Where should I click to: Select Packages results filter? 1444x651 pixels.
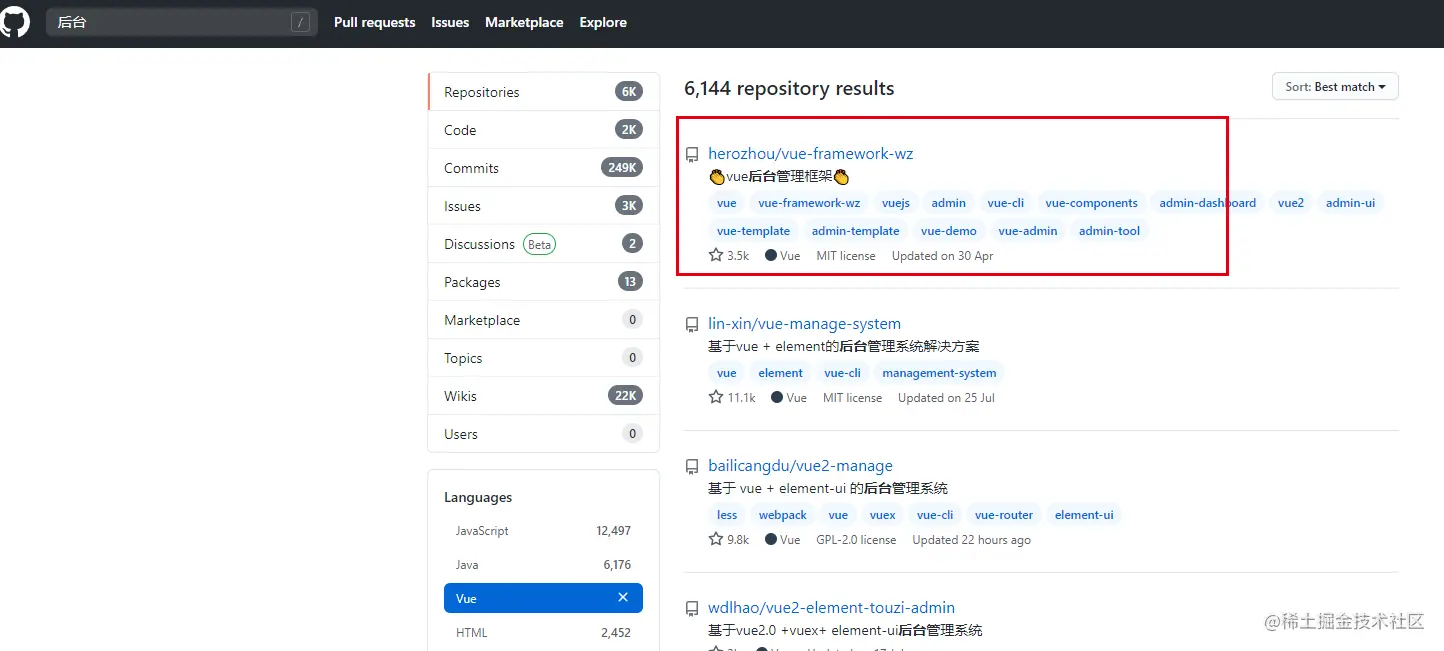tap(543, 282)
